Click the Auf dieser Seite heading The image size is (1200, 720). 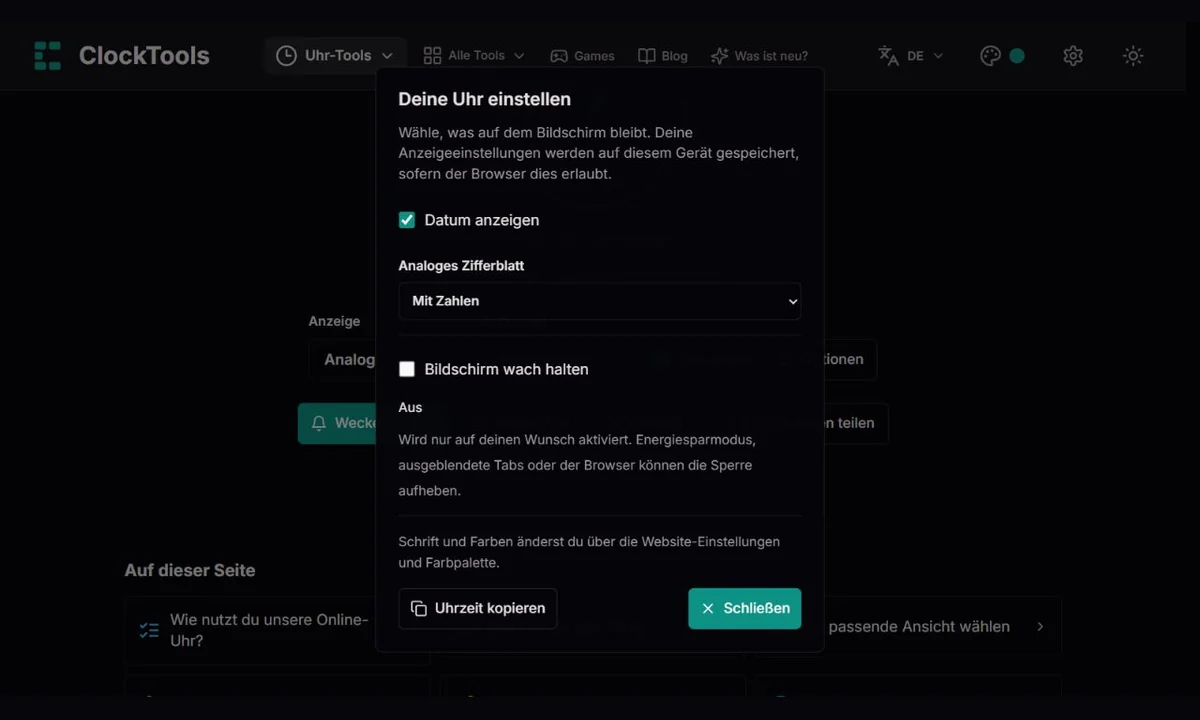tap(190, 570)
